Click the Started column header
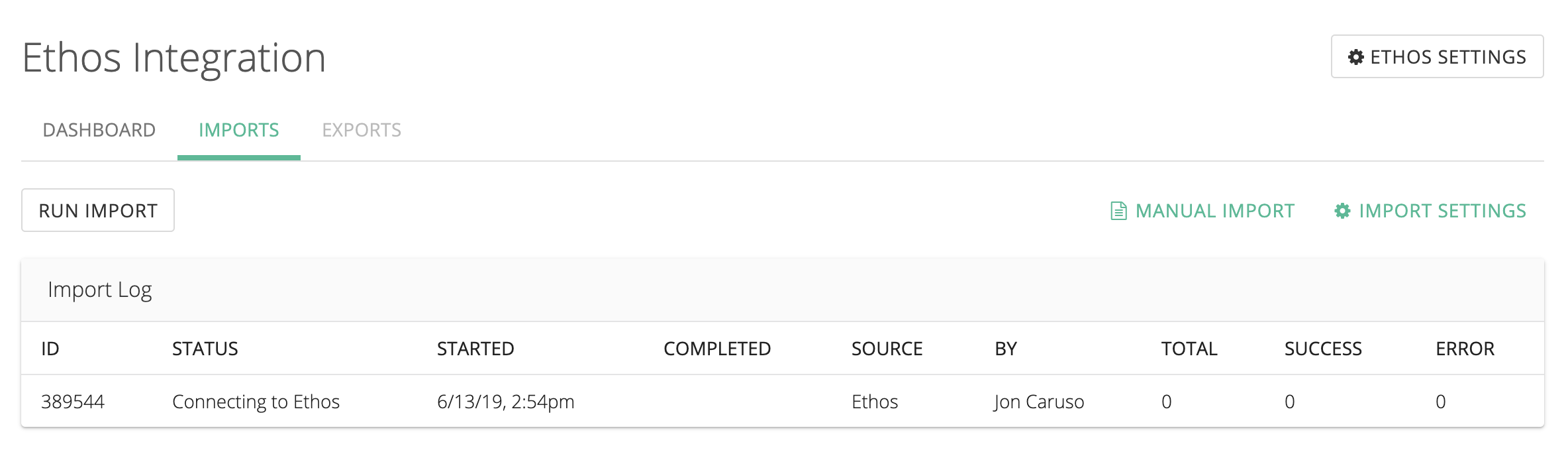1568x456 pixels. (x=475, y=349)
